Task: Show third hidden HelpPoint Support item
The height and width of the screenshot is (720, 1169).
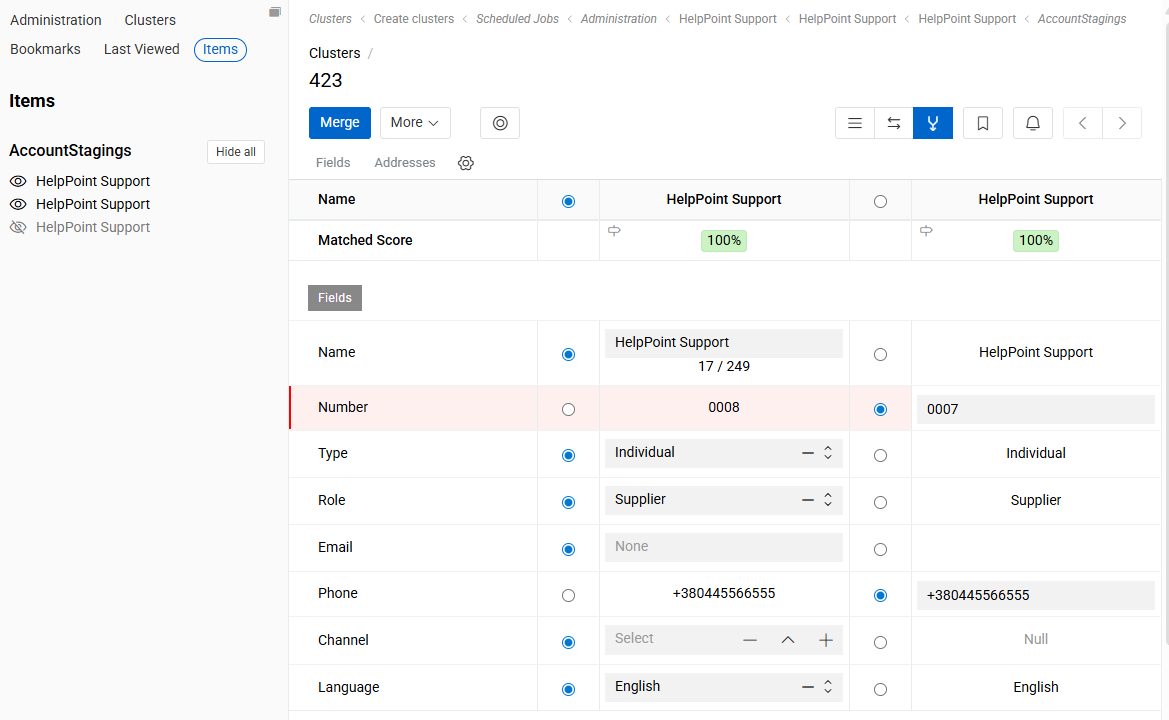Action: click(18, 227)
